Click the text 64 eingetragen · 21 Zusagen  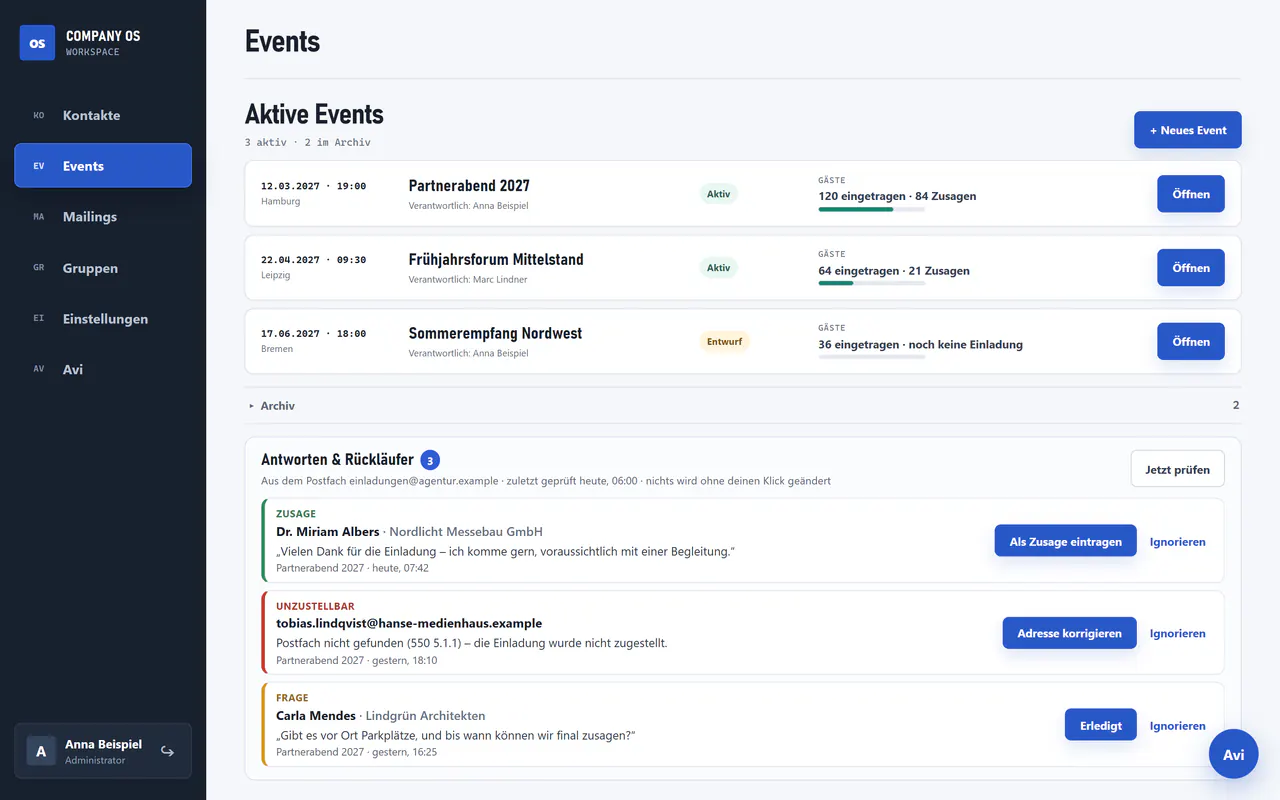click(x=894, y=271)
